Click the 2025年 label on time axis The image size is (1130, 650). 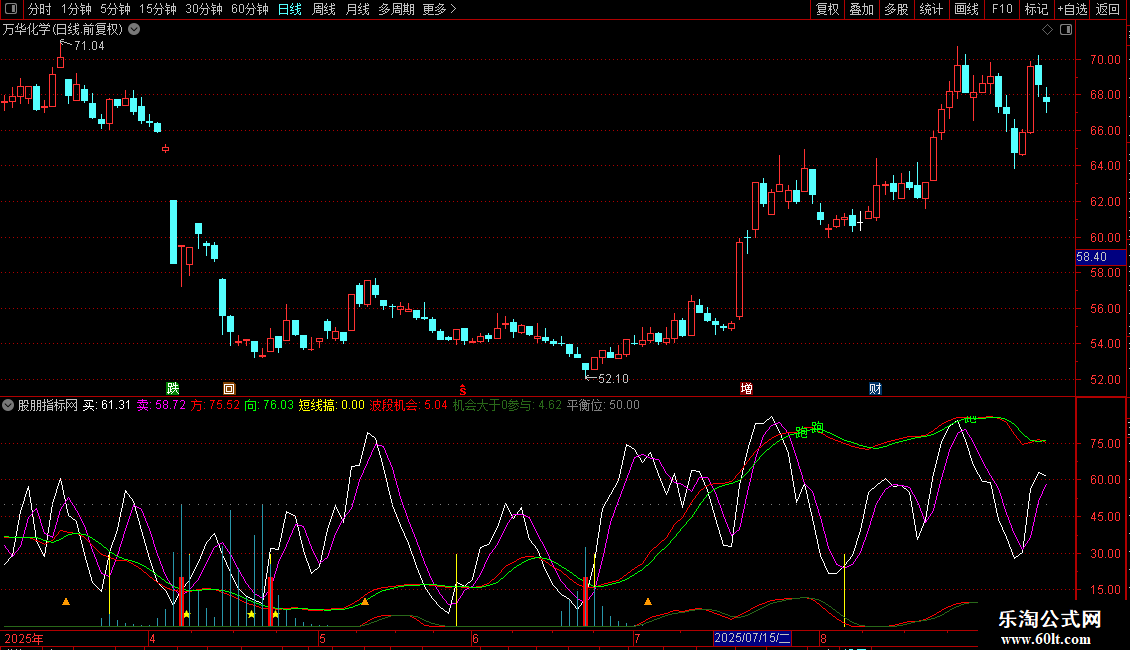tap(24, 638)
